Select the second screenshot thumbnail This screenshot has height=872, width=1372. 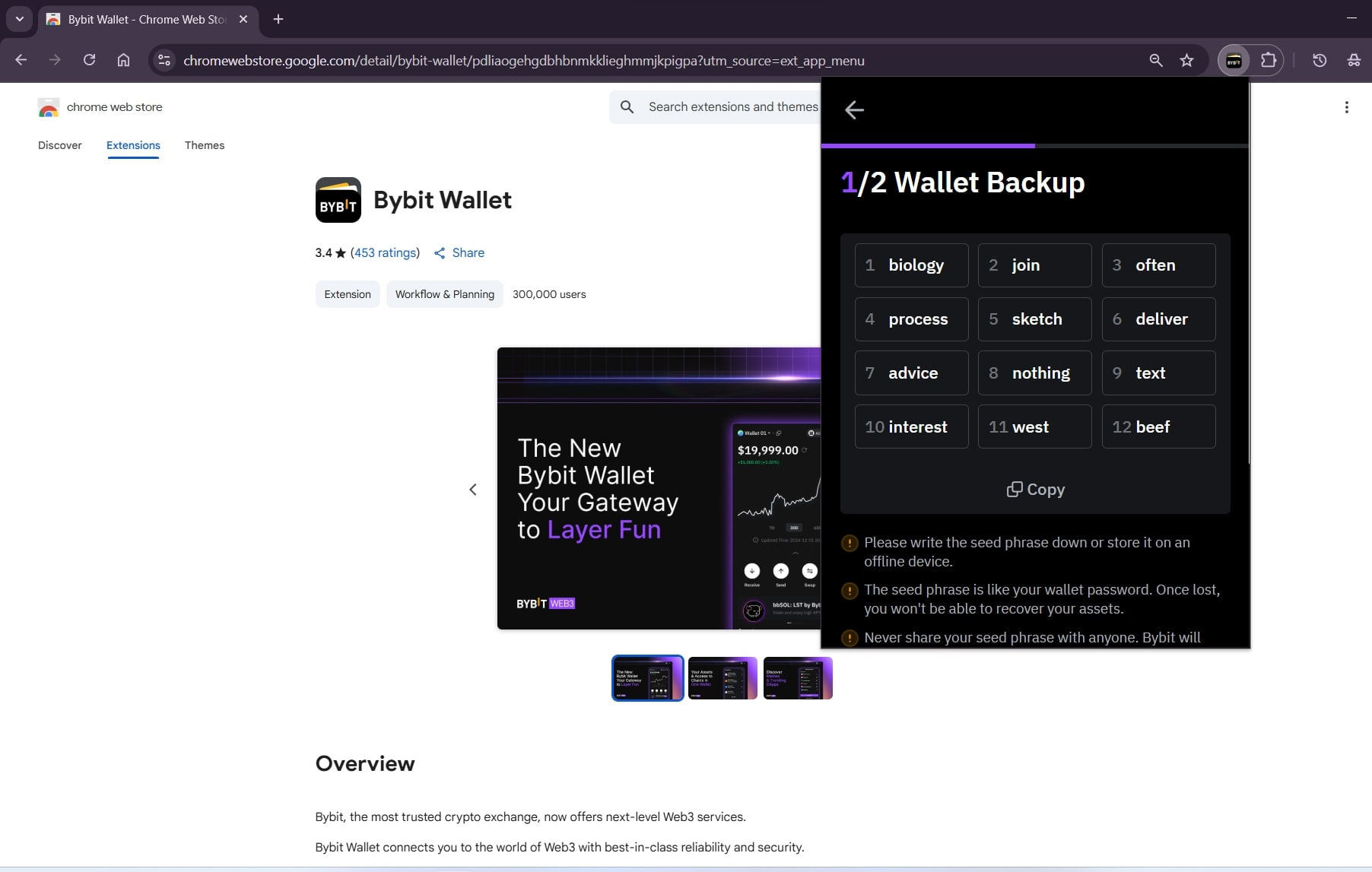(x=723, y=678)
